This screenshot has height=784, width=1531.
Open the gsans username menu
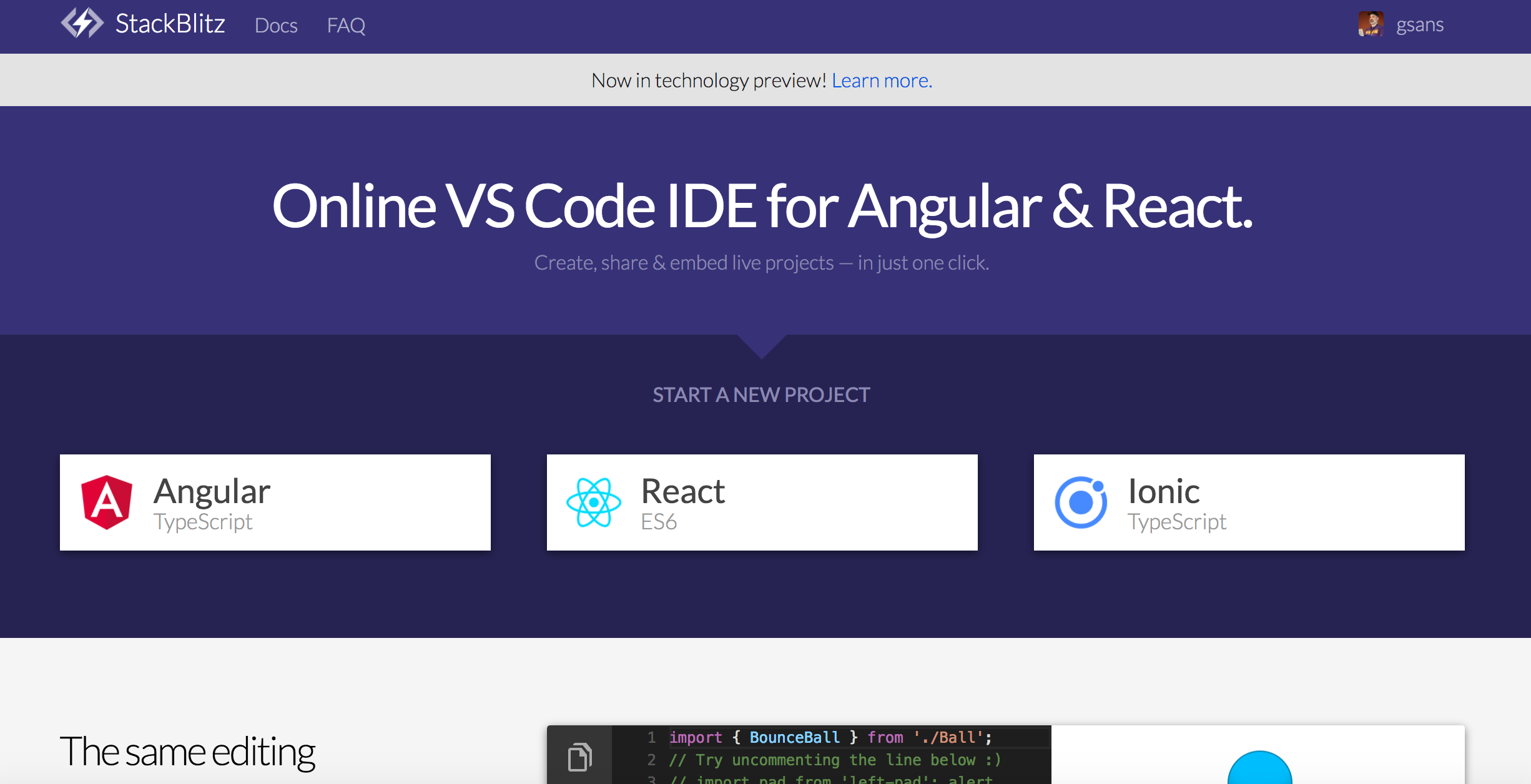[x=1420, y=25]
